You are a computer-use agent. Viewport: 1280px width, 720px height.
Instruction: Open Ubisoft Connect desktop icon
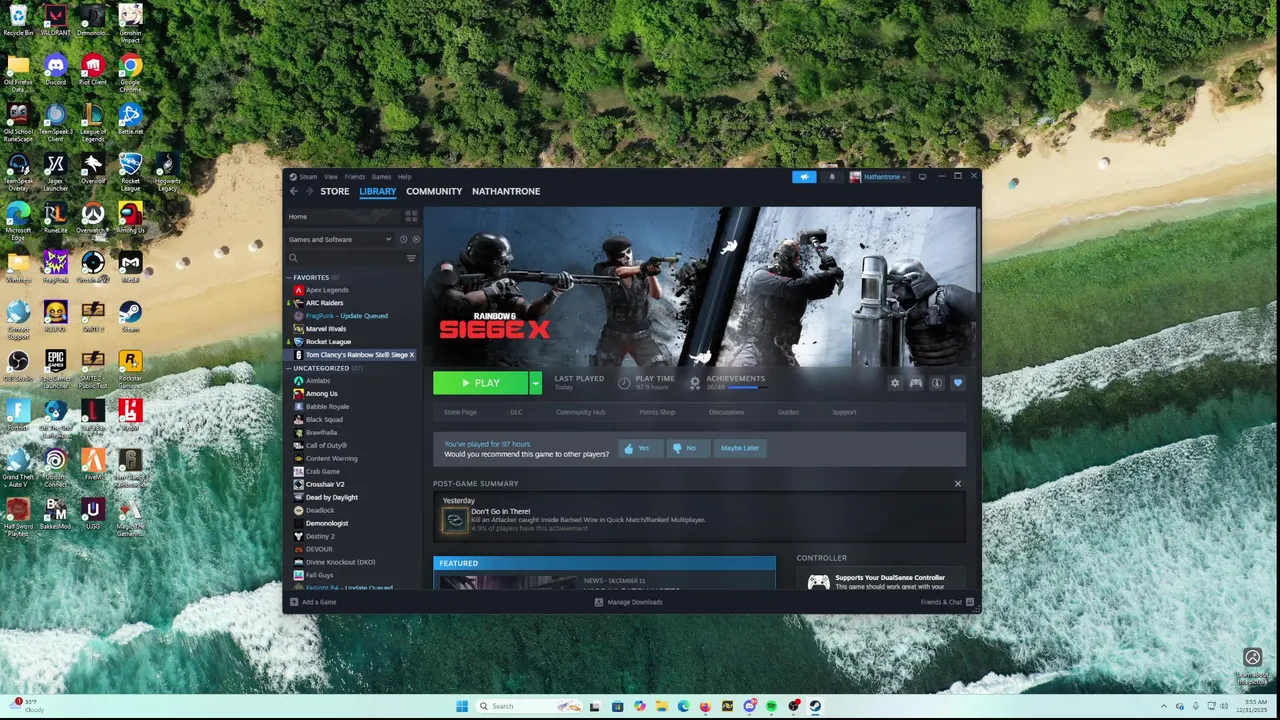(55, 464)
